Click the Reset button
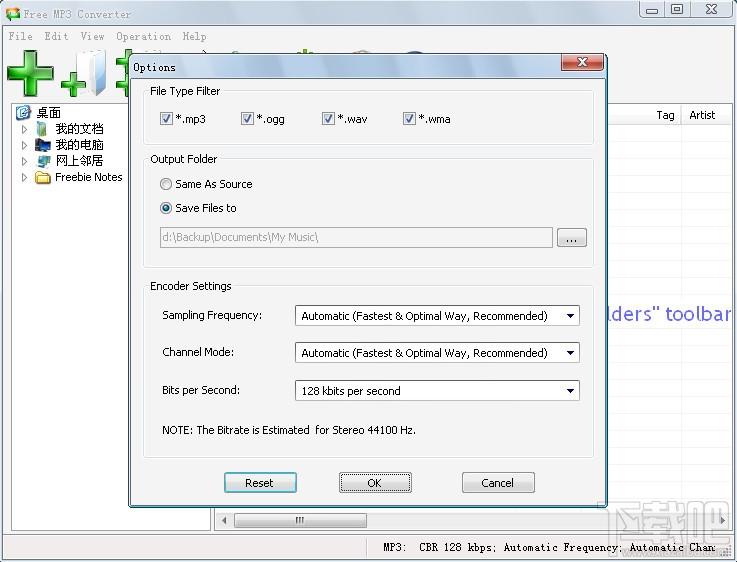This screenshot has height=562, width=737. (x=260, y=483)
